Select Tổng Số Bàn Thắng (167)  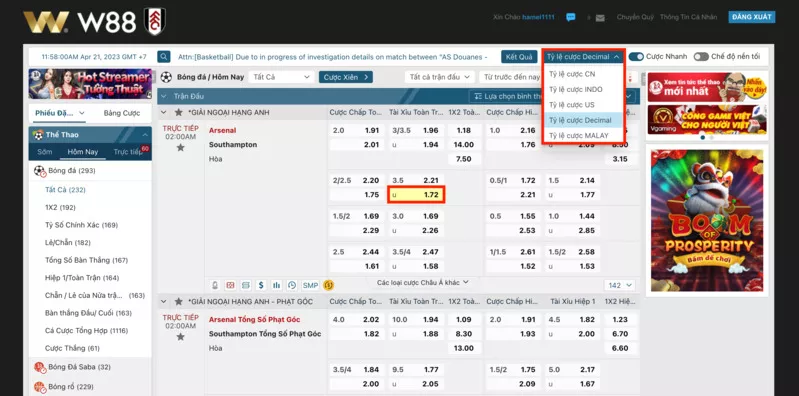click(x=87, y=260)
